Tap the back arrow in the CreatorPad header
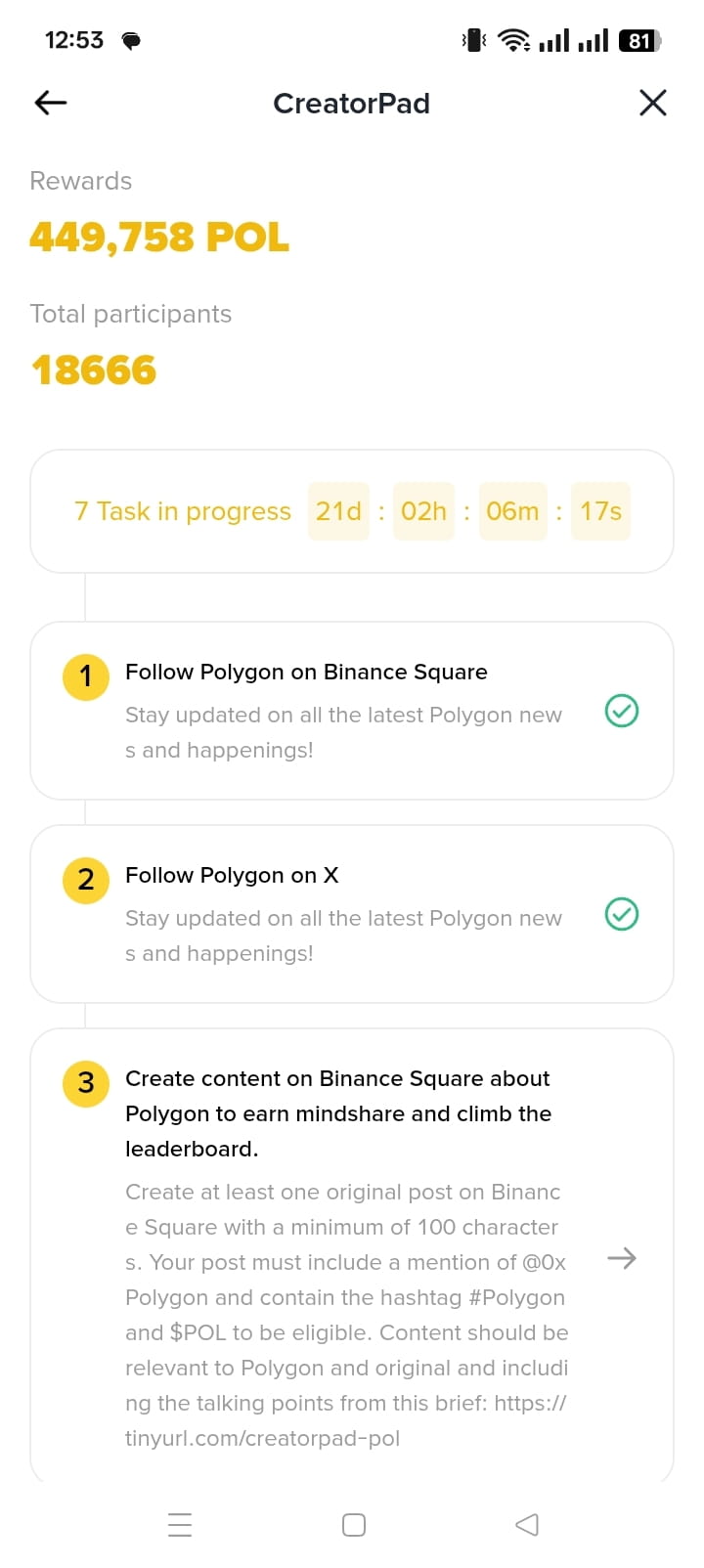The image size is (704, 1568). 51,103
